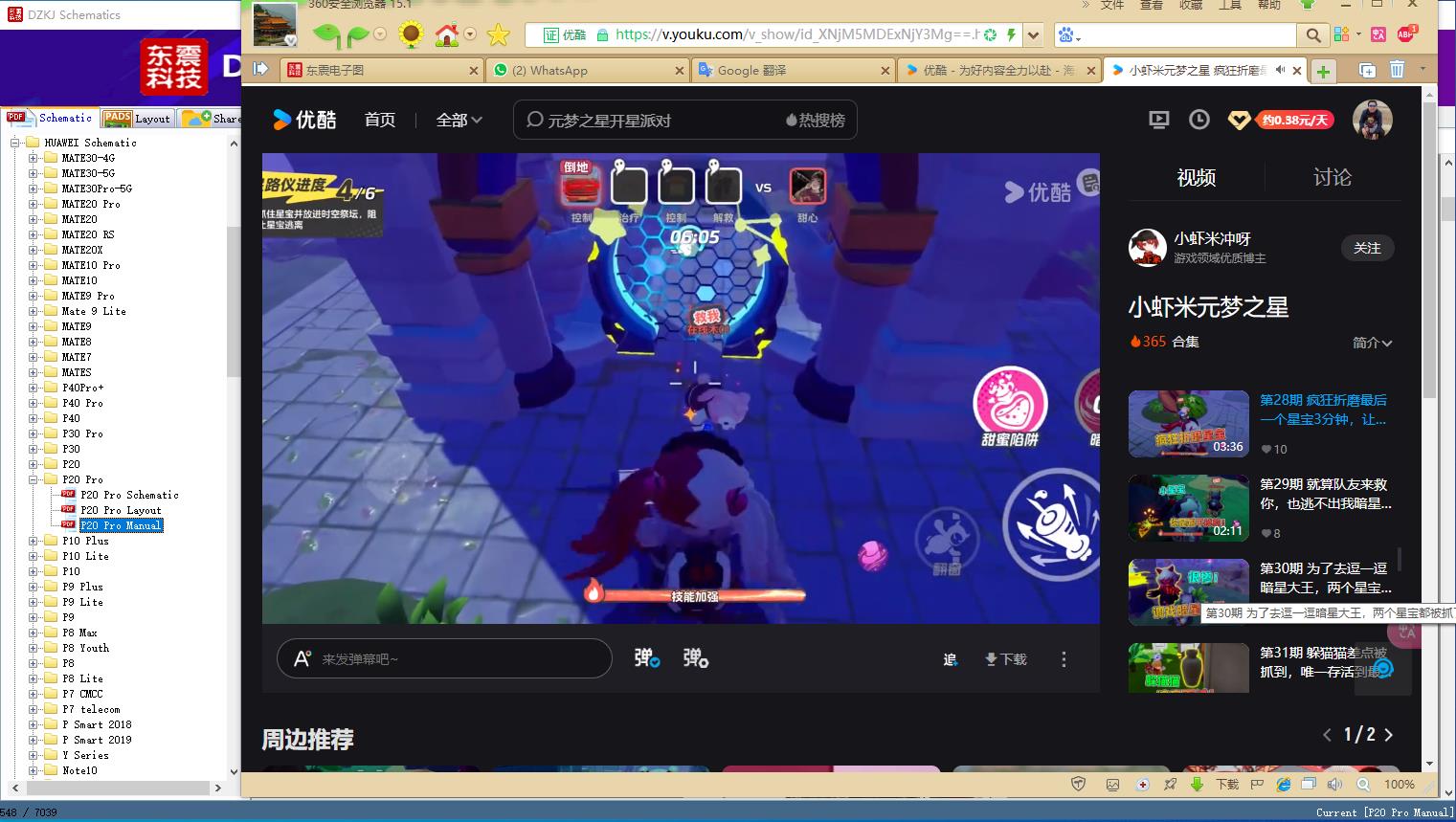The width and height of the screenshot is (1456, 822).
Task: Collapse the P20 Pro folder
Action: coord(34,479)
